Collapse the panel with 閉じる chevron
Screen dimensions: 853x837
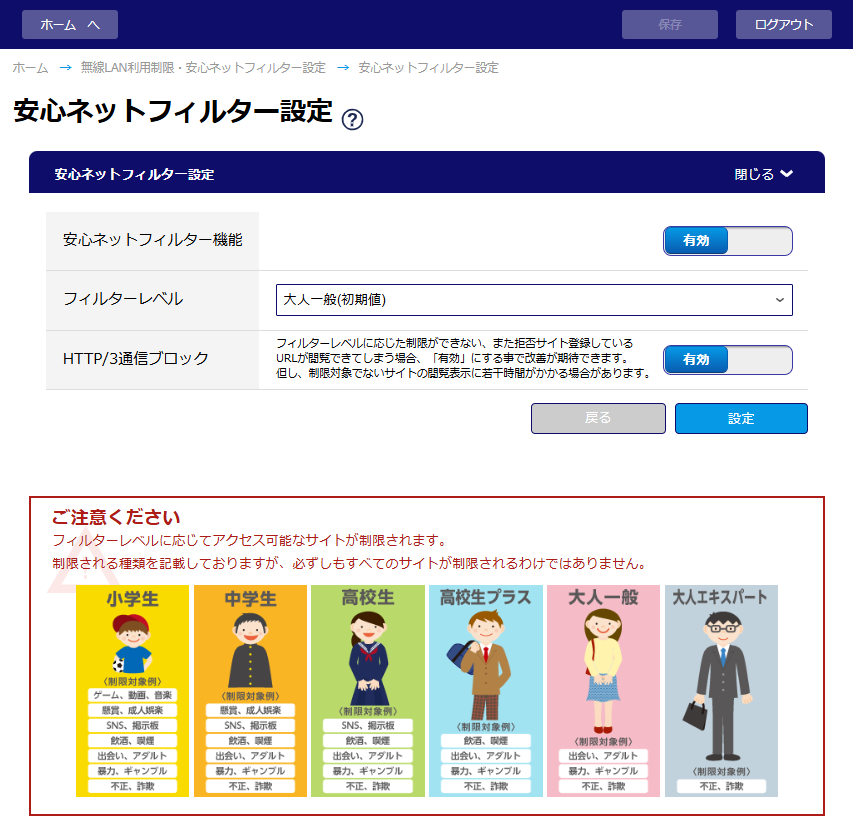point(763,174)
